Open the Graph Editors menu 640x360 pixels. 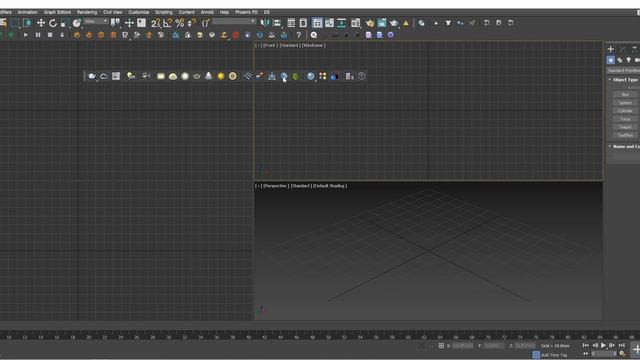tap(57, 12)
